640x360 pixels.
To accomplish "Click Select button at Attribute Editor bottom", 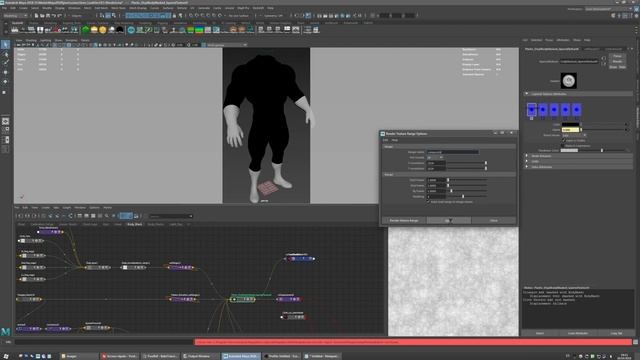I will [540, 333].
